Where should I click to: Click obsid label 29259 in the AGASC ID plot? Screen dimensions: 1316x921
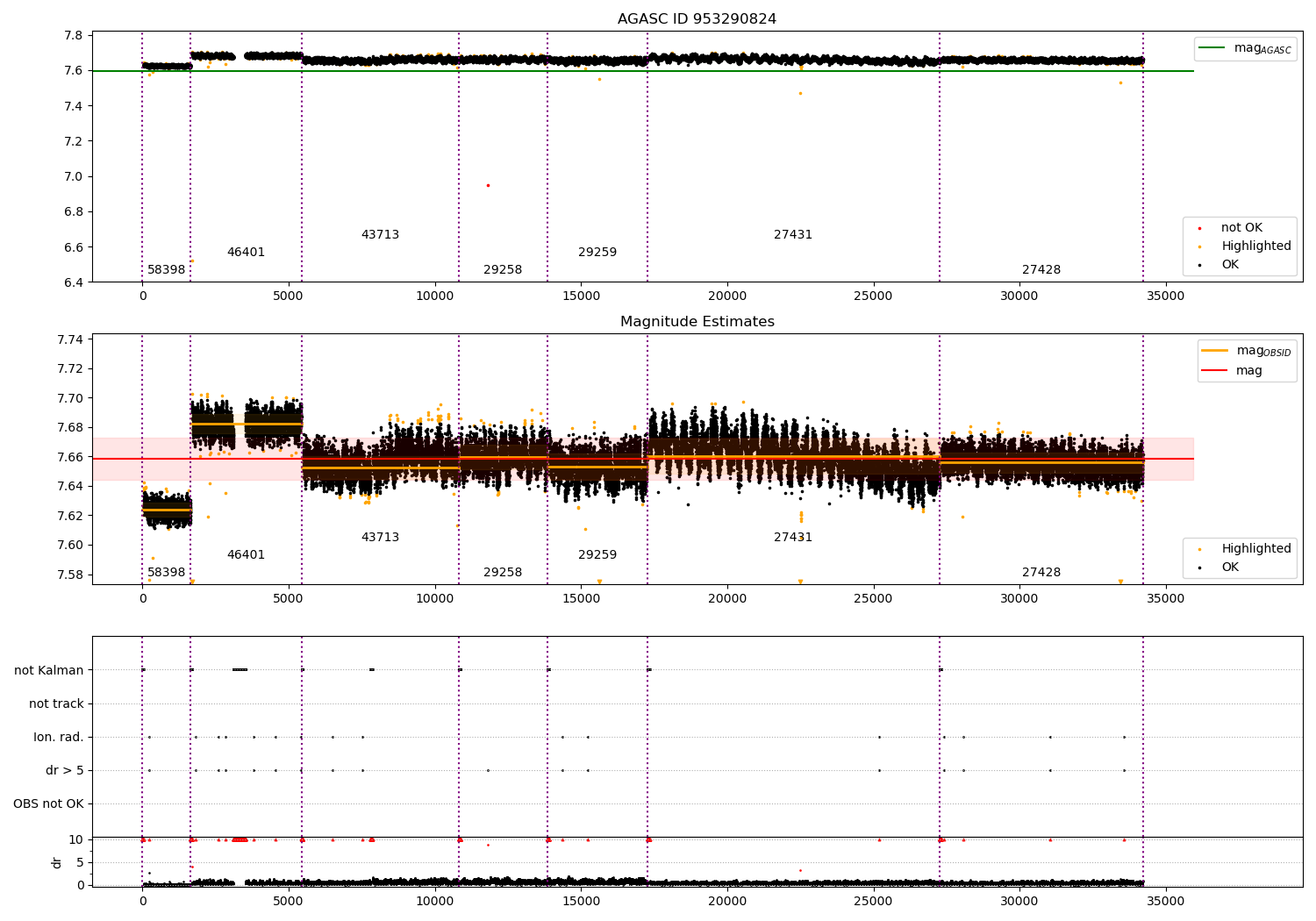point(597,253)
